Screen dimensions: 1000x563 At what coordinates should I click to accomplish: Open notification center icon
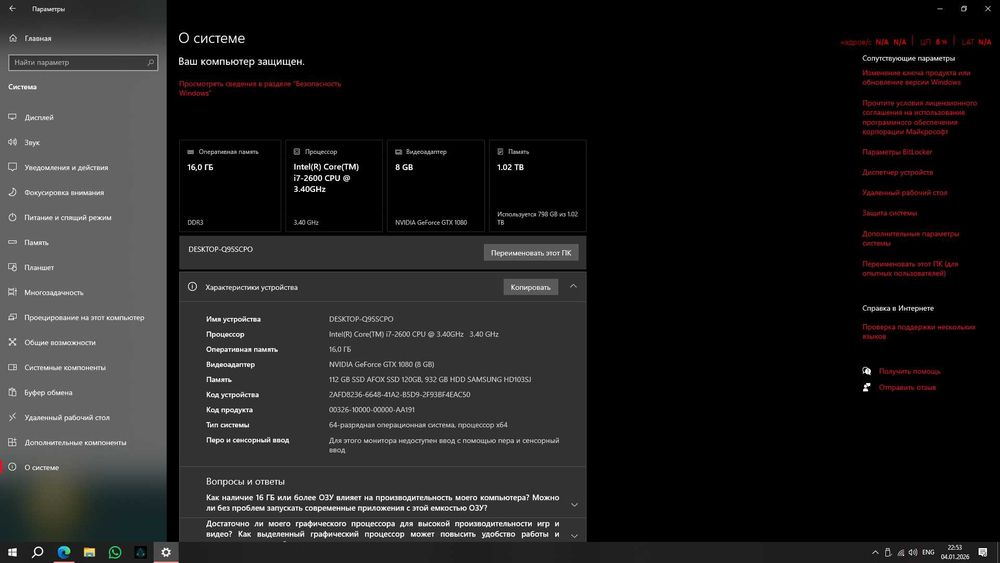tap(983, 552)
